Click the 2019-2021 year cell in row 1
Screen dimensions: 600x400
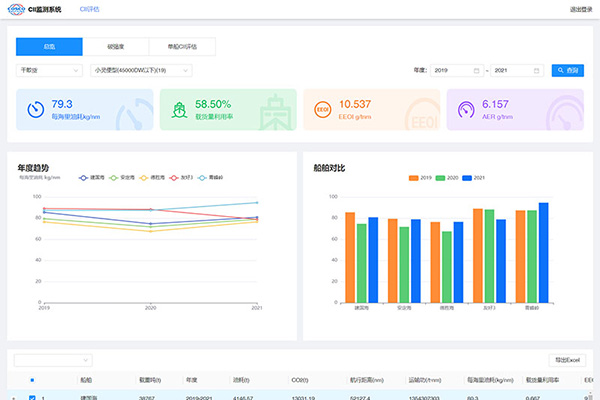click(x=199, y=398)
